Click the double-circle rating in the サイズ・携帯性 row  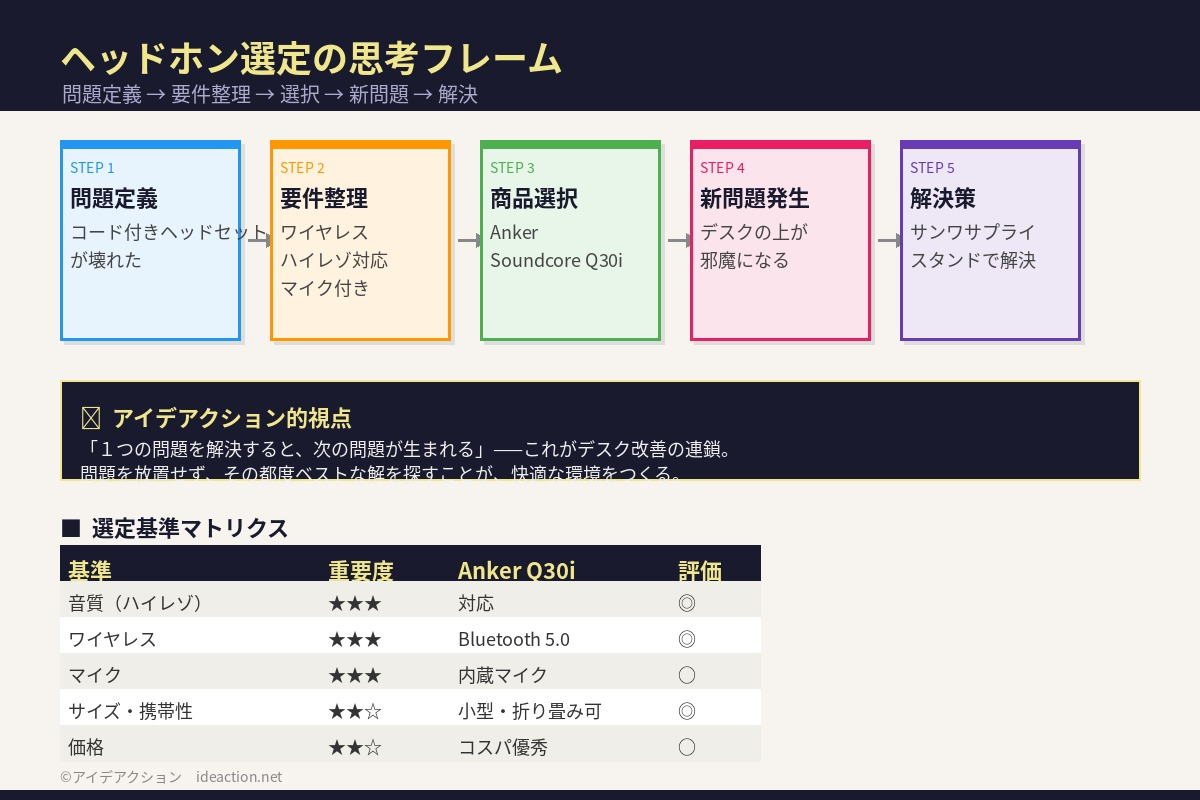click(x=686, y=711)
